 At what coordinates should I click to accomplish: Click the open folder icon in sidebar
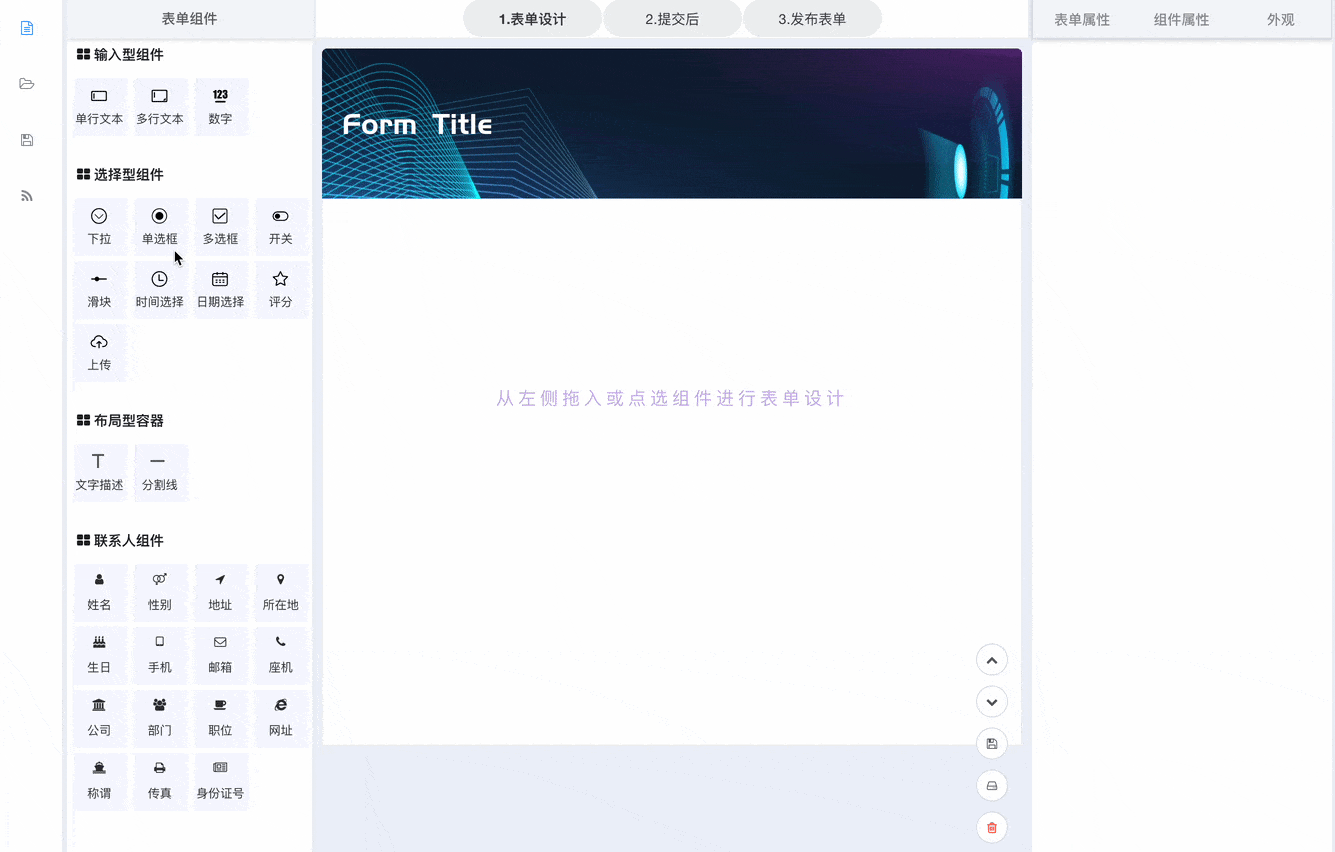(27, 84)
